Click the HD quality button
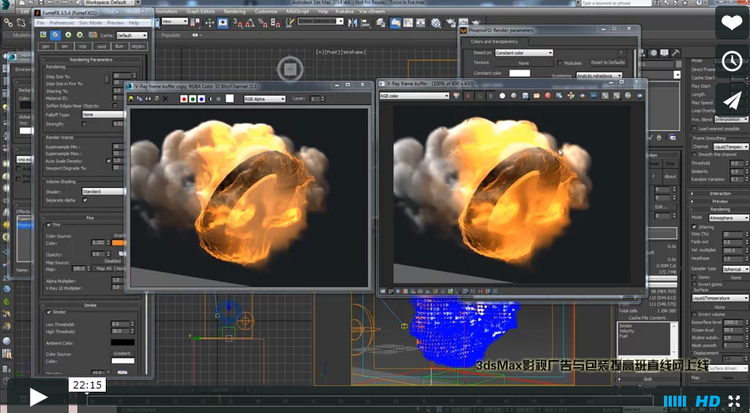This screenshot has height=413, width=750. pyautogui.click(x=707, y=401)
